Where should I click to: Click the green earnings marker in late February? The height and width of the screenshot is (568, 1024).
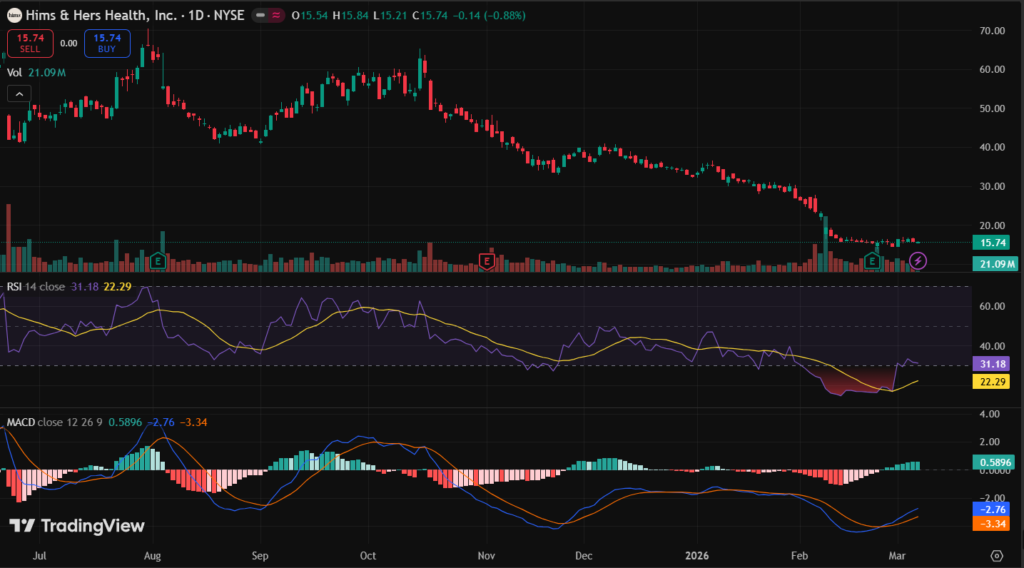(x=872, y=261)
